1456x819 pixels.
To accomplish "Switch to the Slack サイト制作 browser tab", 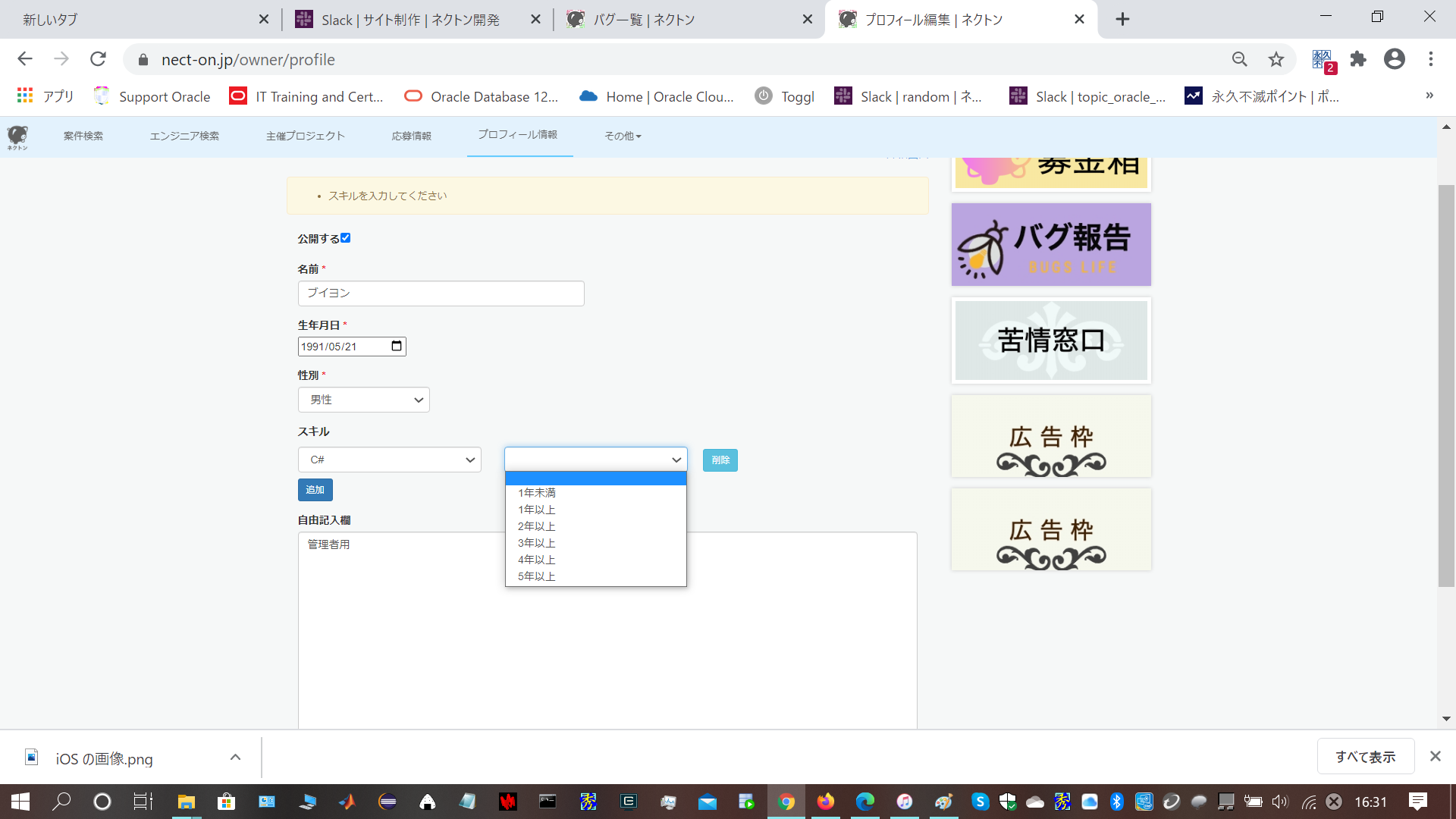I will (x=418, y=19).
